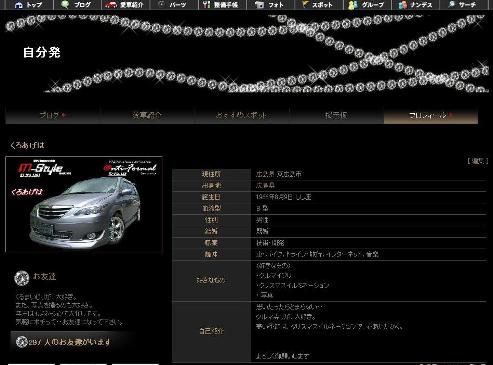Open the スポット flag icon
Image resolution: width=493 pixels, height=365 pixels.
click(305, 4)
